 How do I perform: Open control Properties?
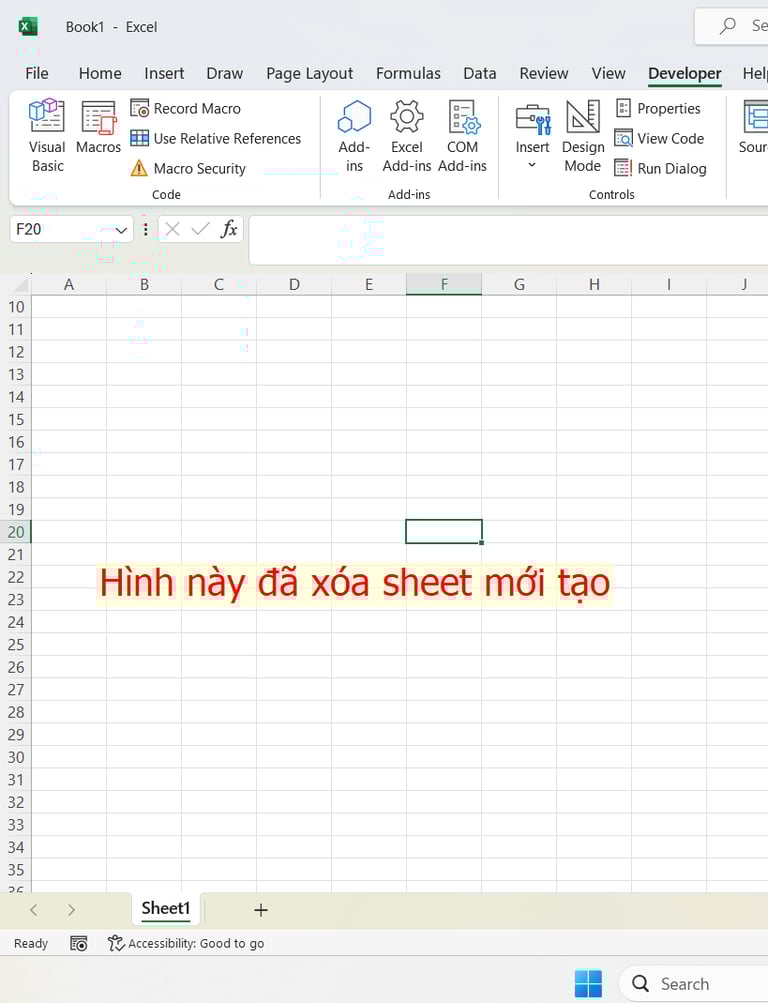coord(658,109)
